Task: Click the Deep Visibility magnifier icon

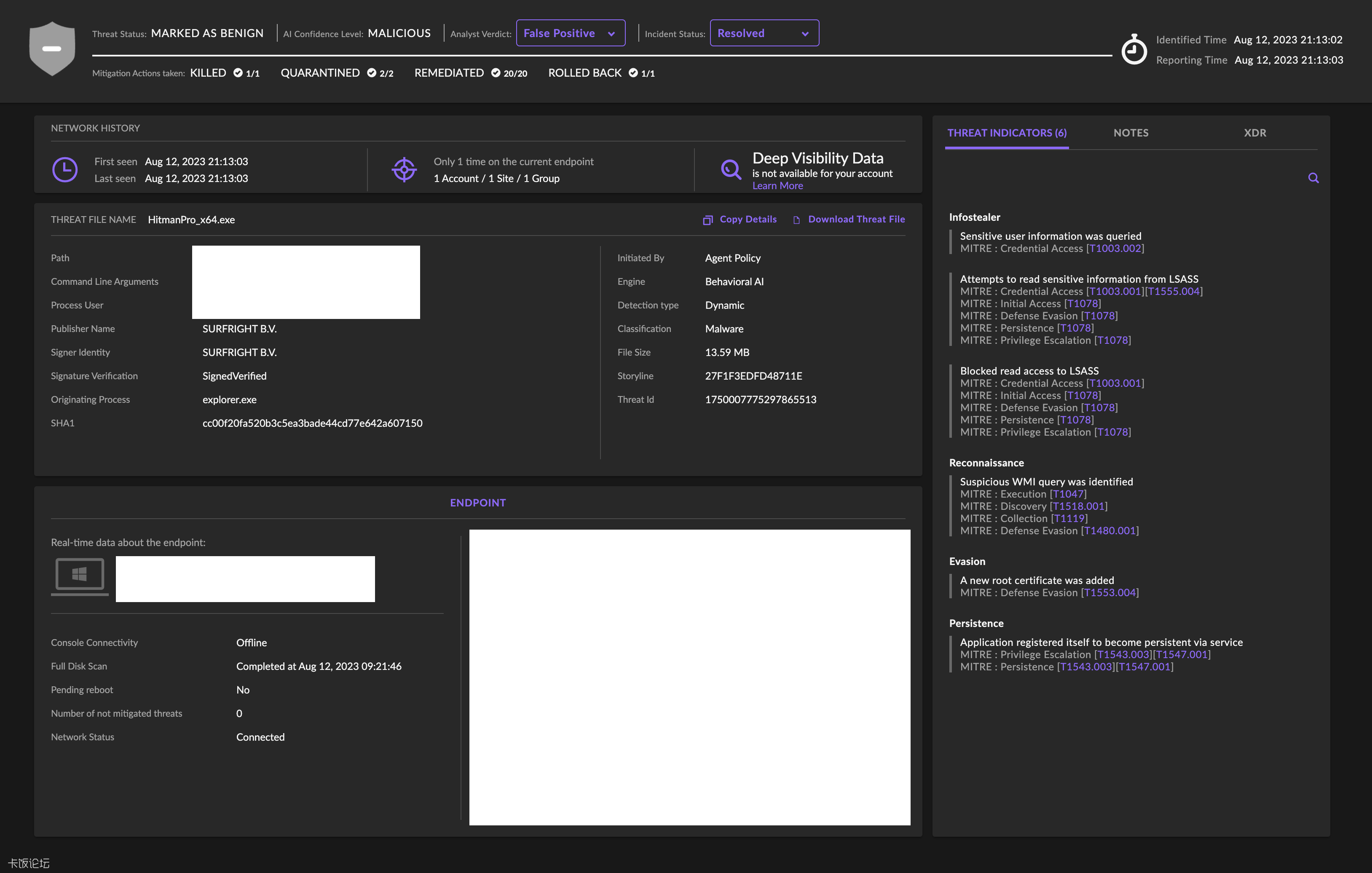Action: pos(730,169)
